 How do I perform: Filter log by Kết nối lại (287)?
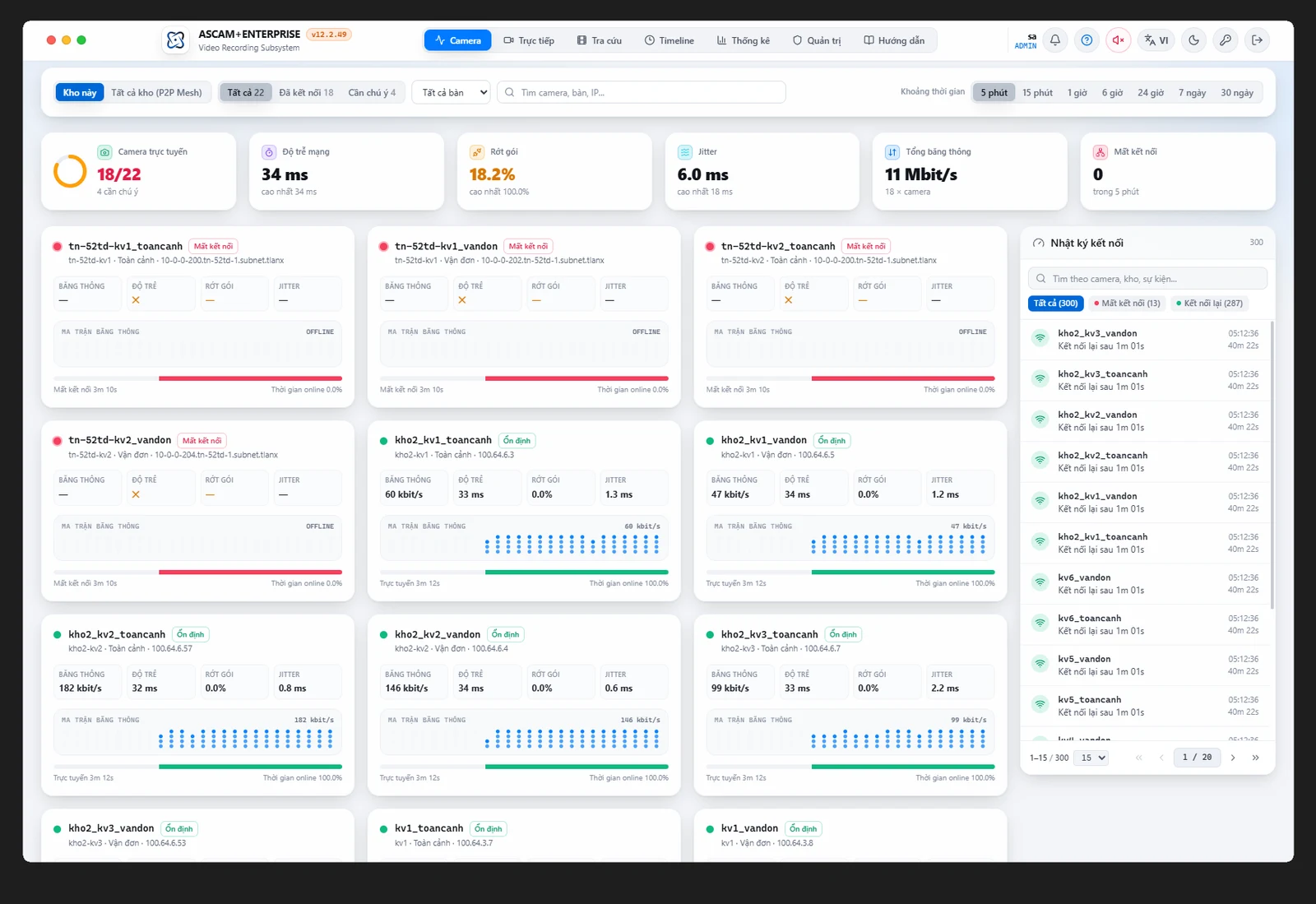click(x=1209, y=304)
